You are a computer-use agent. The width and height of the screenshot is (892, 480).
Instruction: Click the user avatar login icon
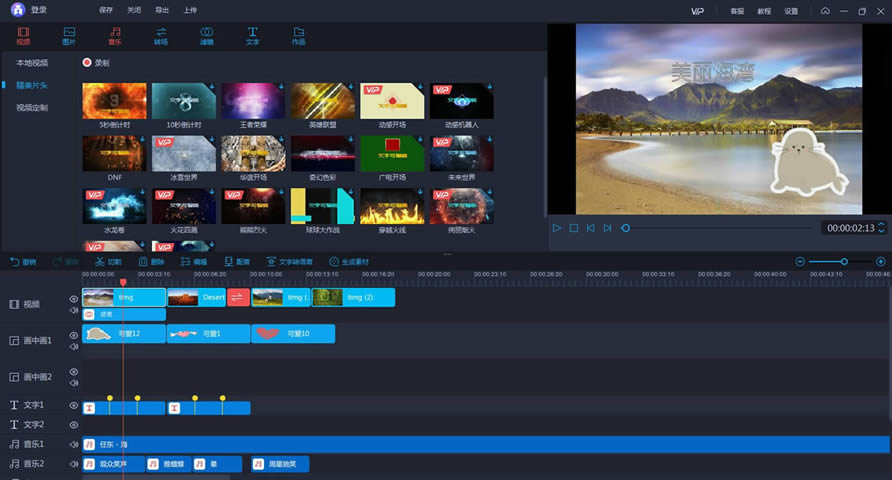click(18, 10)
